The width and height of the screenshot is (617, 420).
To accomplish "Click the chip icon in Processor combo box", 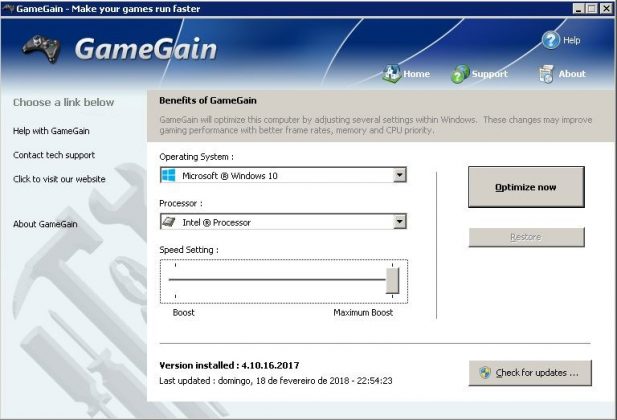I will (x=169, y=222).
